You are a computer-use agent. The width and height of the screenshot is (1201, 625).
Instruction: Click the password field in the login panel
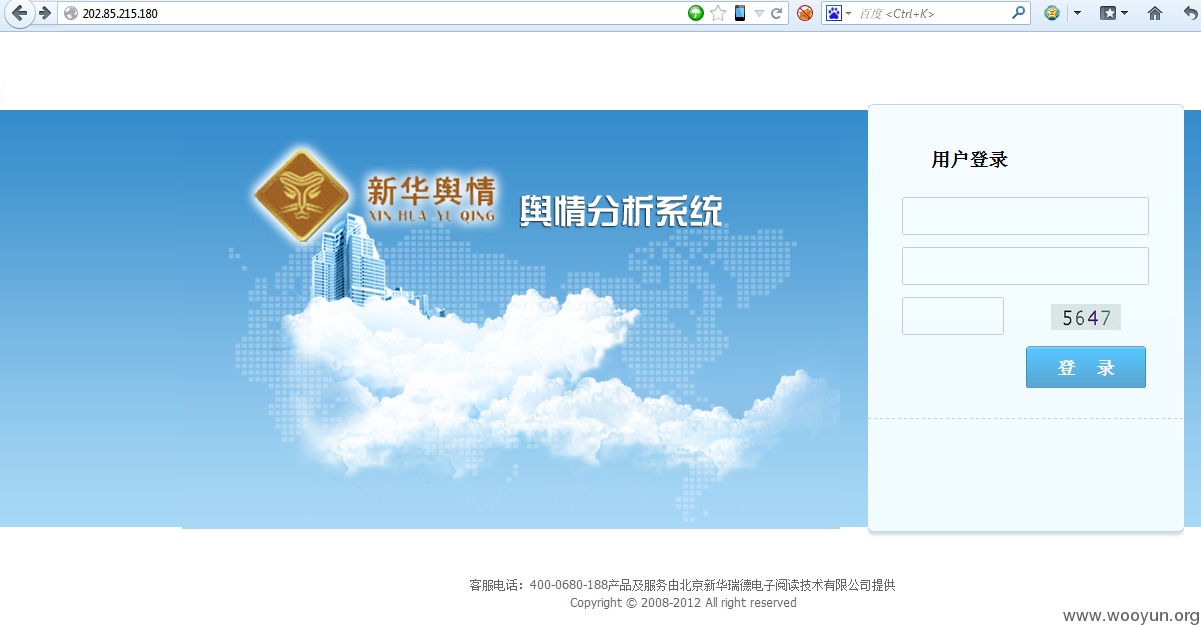1025,266
